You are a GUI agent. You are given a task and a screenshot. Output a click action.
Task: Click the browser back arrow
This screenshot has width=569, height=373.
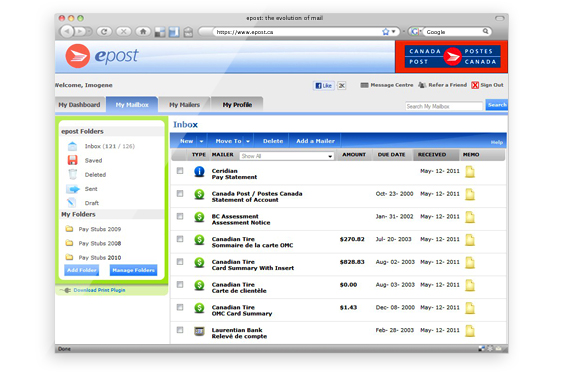click(x=67, y=32)
